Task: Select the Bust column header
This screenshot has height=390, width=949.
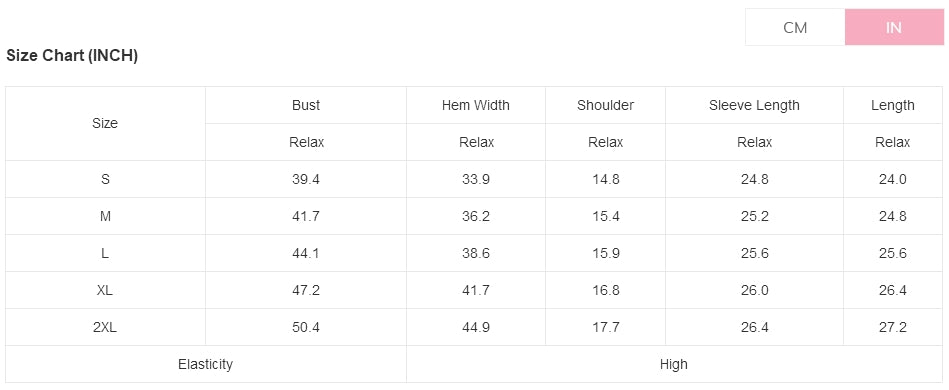Action: click(306, 105)
